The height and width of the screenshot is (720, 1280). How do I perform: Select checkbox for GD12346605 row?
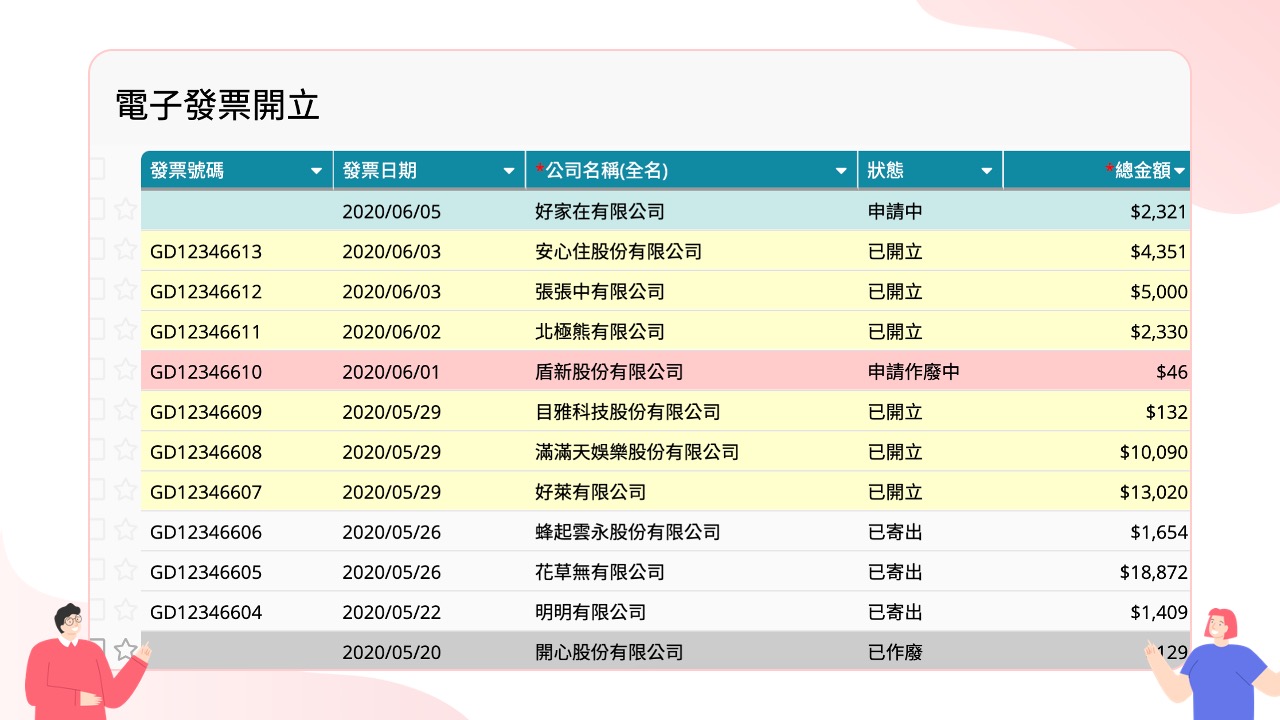coord(96,569)
